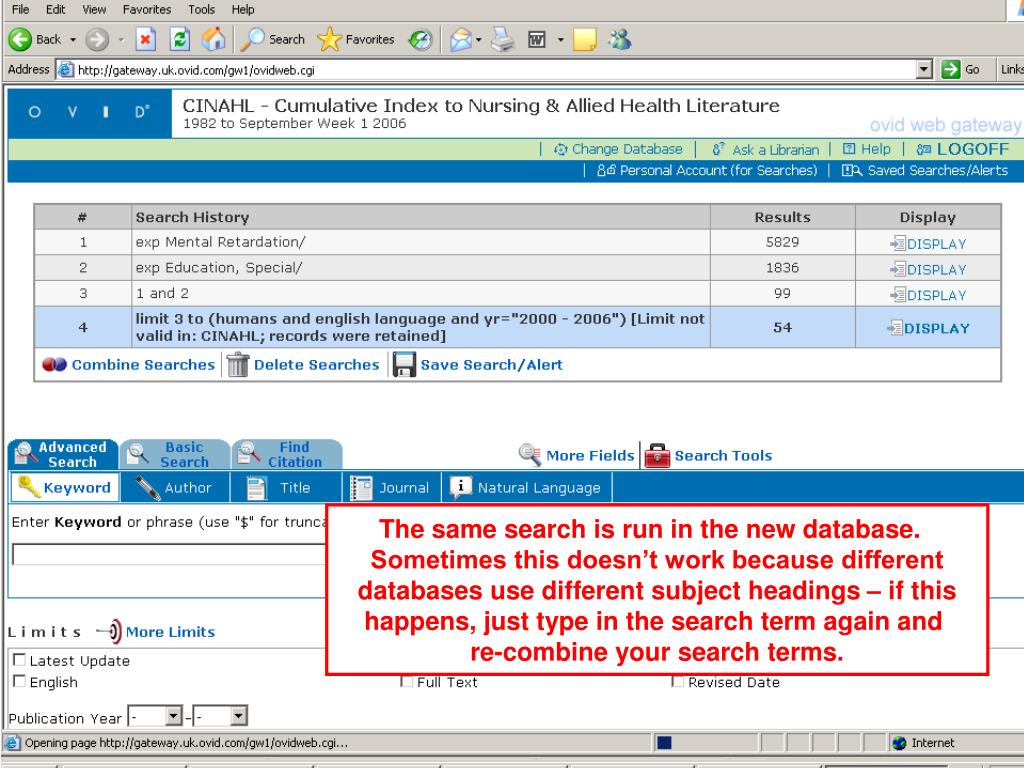The width and height of the screenshot is (1024, 768).
Task: Check the Latest Update checkbox
Action: 20,660
